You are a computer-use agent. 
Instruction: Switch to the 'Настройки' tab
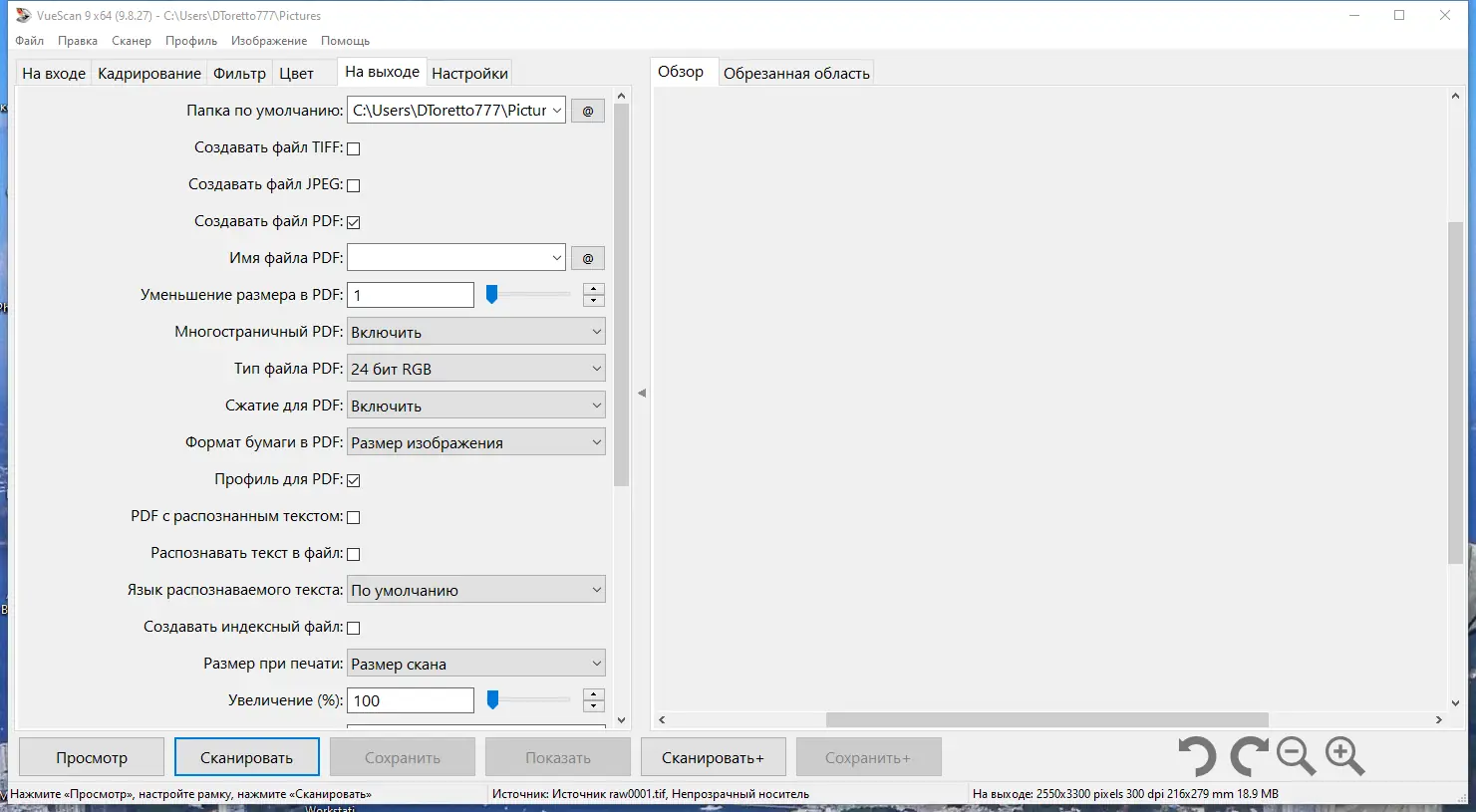point(470,73)
